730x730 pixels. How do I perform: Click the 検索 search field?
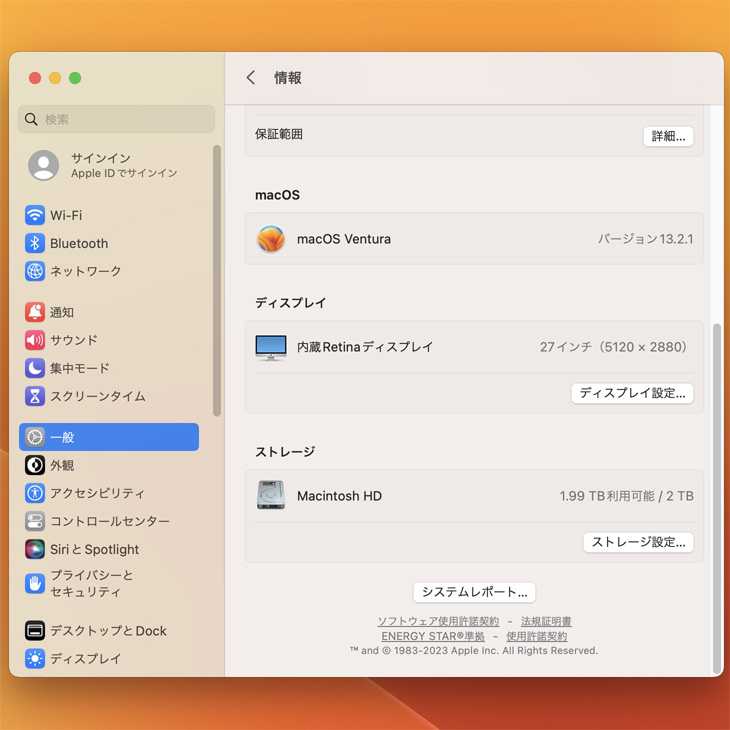tap(116, 119)
